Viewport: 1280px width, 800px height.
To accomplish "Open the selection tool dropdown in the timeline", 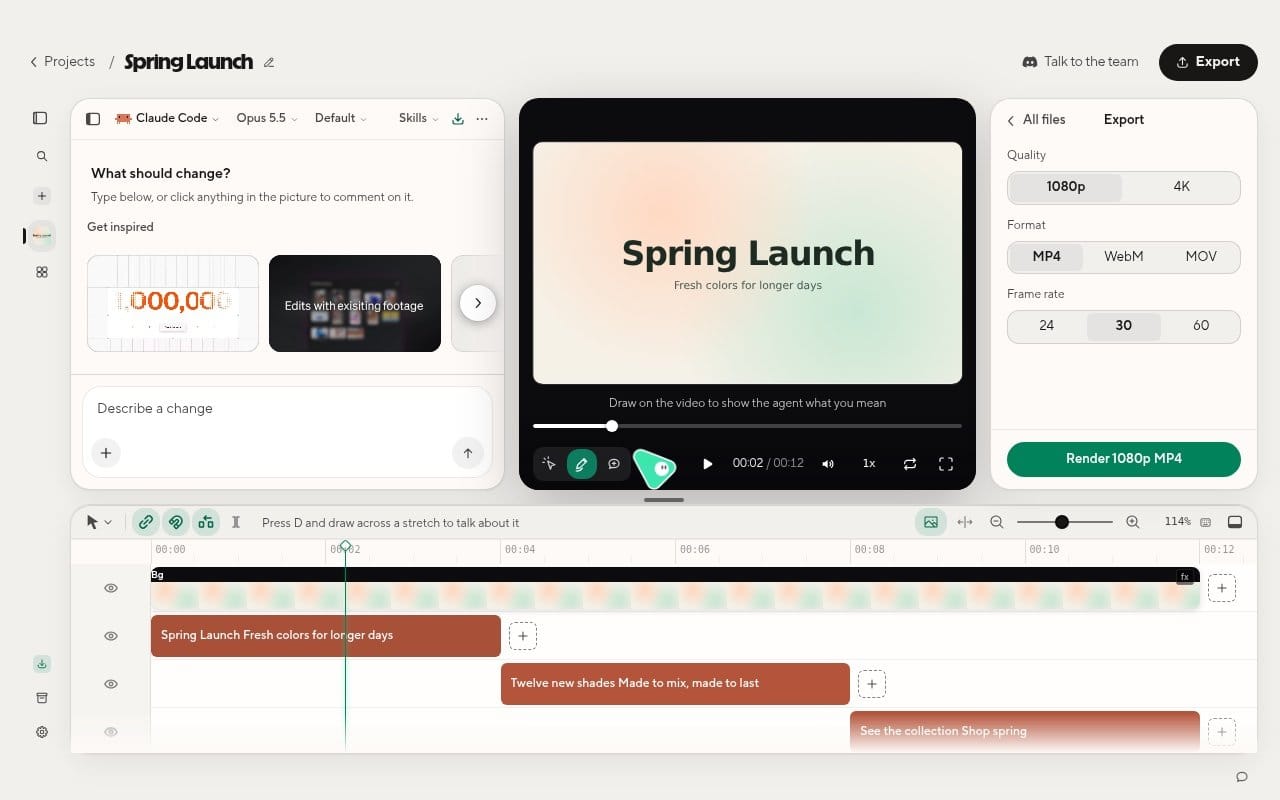I will point(99,522).
